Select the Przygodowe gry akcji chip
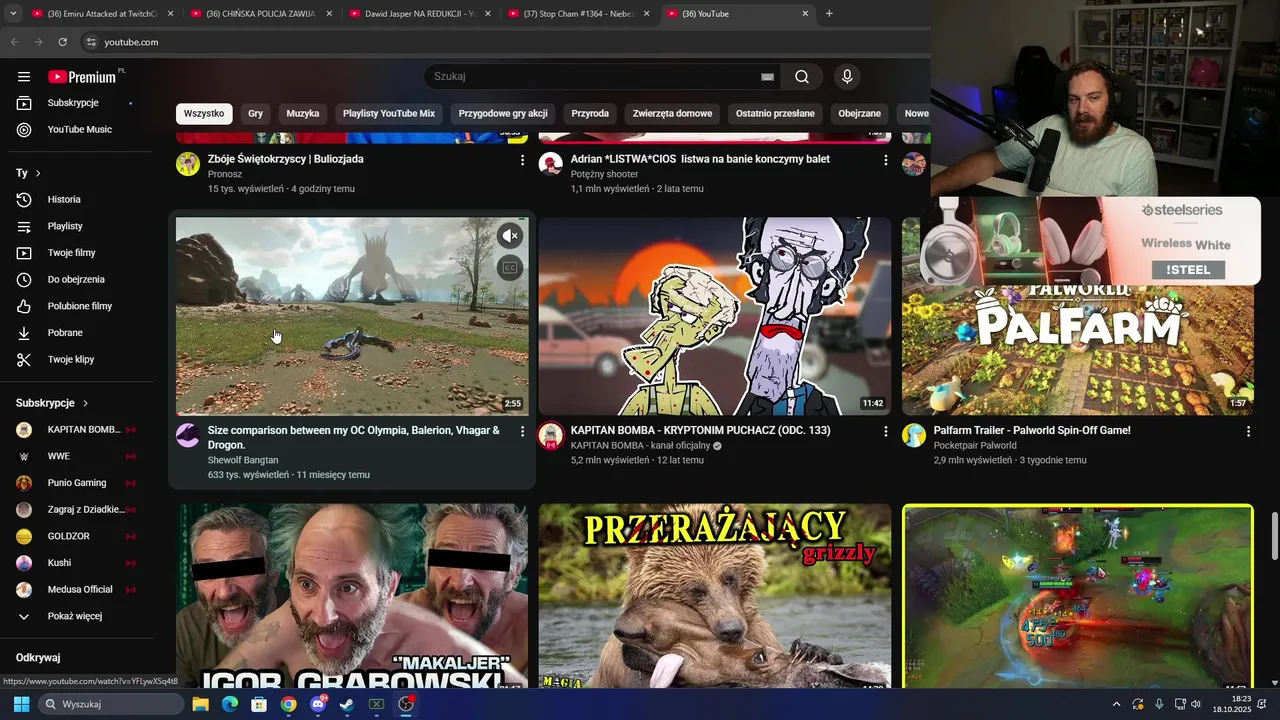 pyautogui.click(x=503, y=114)
